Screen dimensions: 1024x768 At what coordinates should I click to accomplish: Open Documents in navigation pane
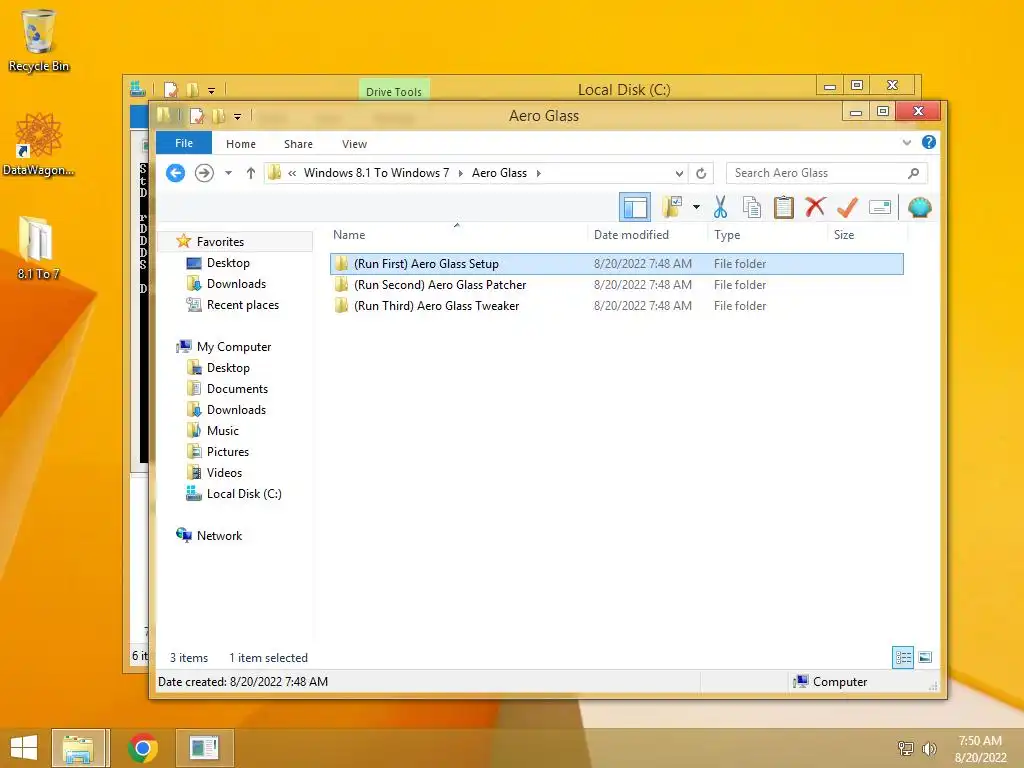click(237, 389)
